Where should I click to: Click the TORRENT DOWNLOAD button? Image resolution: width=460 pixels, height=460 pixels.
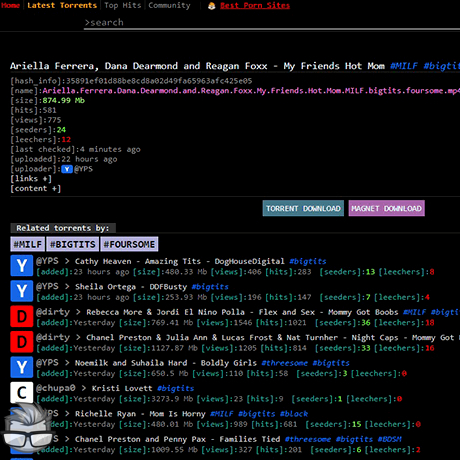coord(303,208)
